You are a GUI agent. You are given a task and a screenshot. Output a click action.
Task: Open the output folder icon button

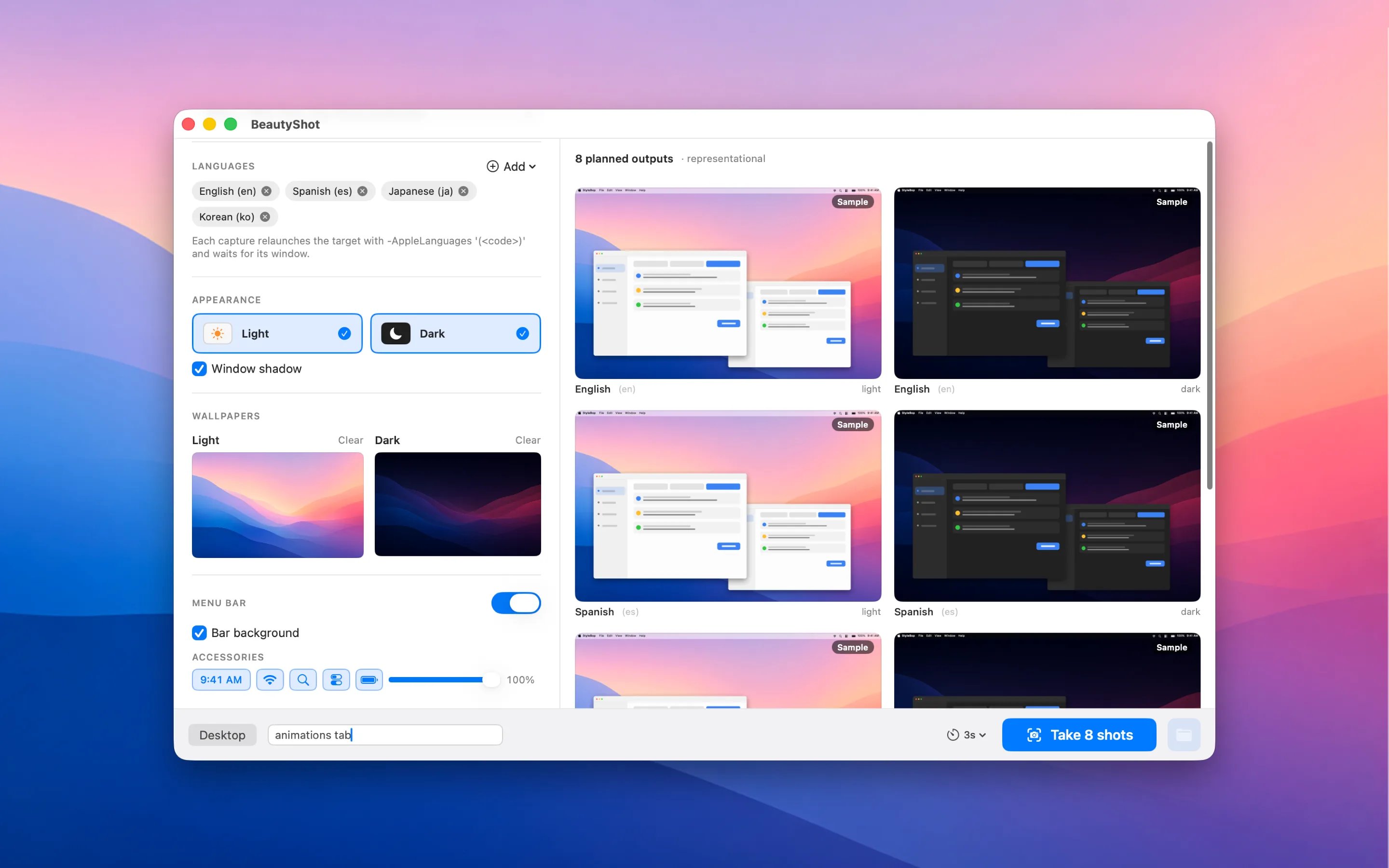(1184, 735)
